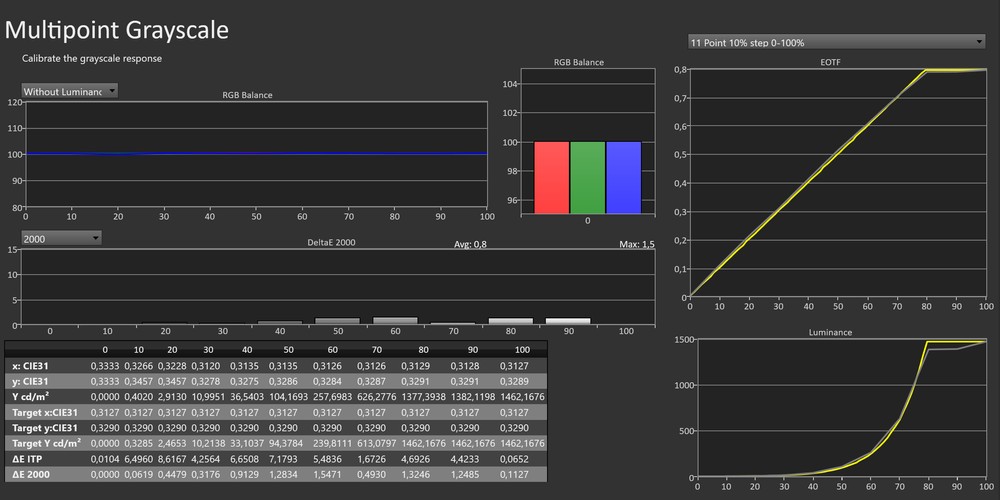Open the '11 Point 10% step' dropdown

tap(836, 42)
